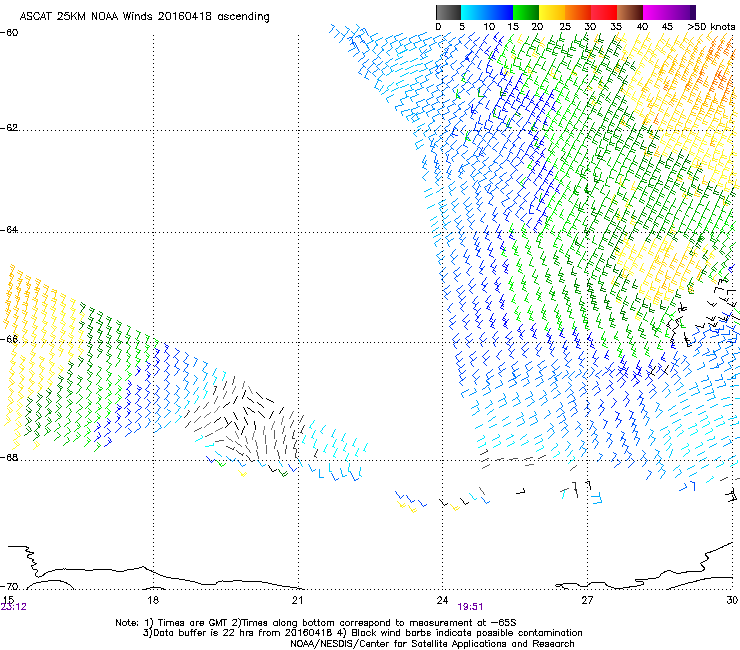Click the longitude label '18'
Screen dimensions: 740x650
click(x=153, y=600)
